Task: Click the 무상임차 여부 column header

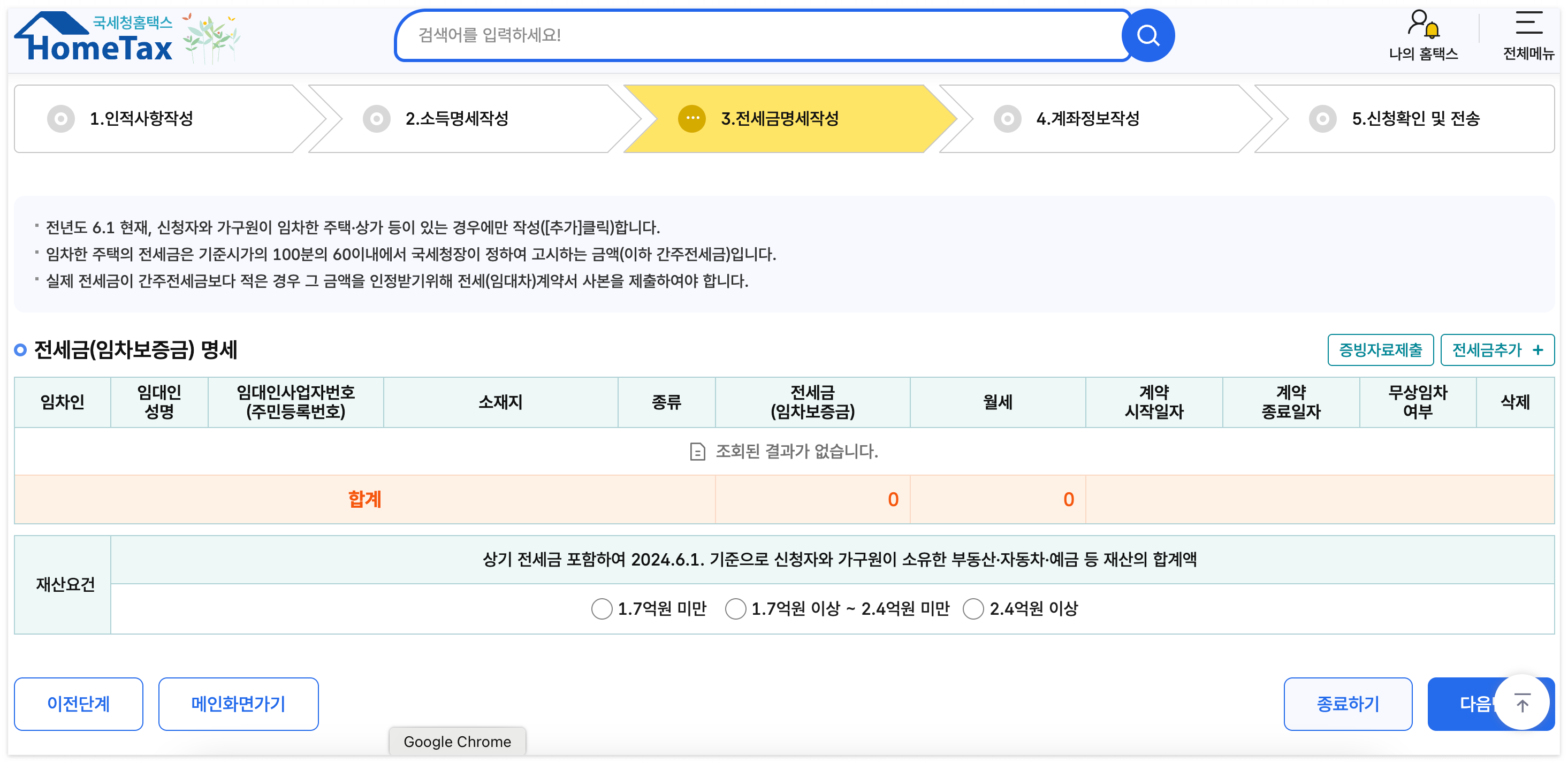Action: click(1418, 402)
